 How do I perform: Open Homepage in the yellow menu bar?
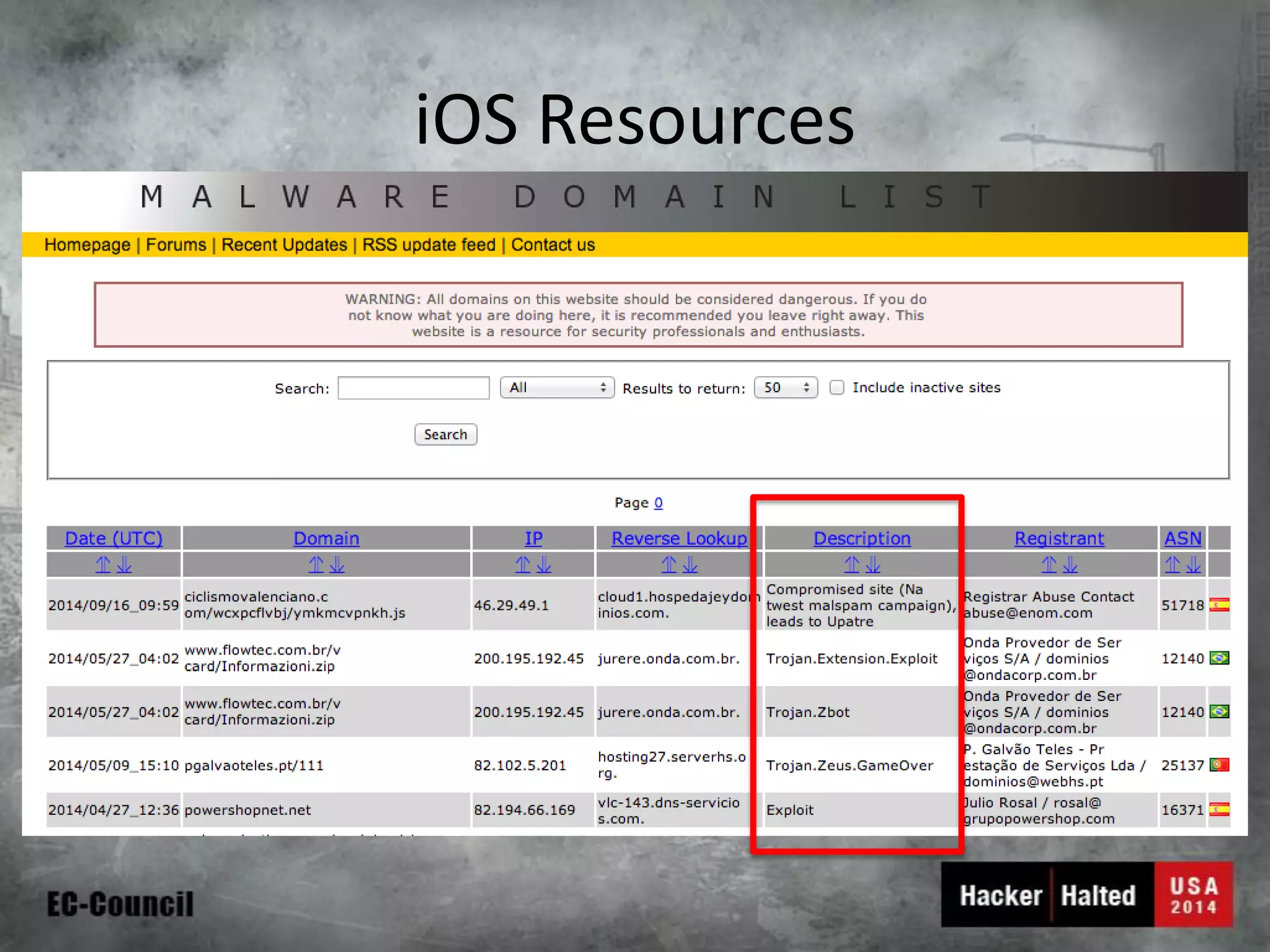(x=87, y=245)
